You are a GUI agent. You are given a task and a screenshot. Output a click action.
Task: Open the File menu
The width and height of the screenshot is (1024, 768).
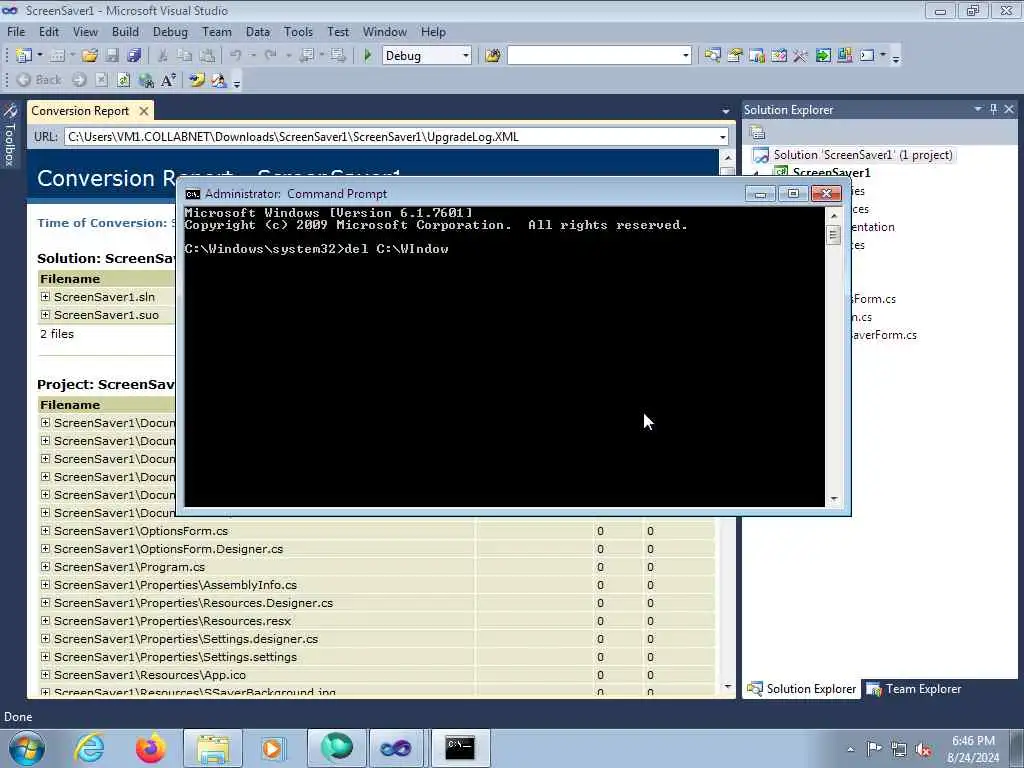[x=16, y=32]
